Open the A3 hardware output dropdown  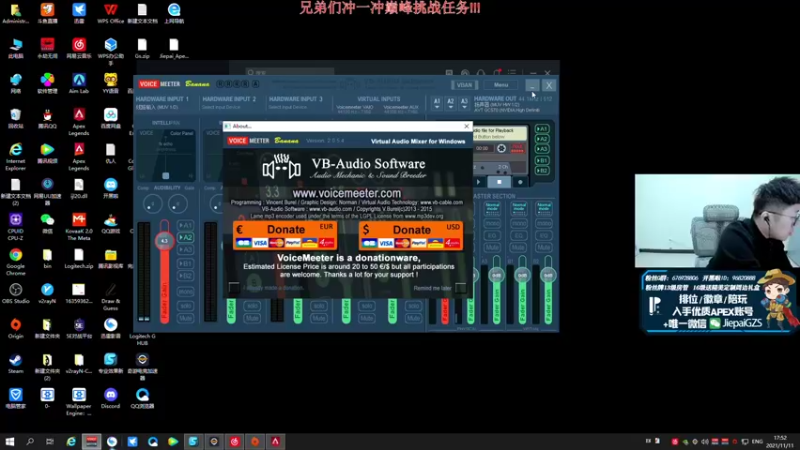[464, 104]
